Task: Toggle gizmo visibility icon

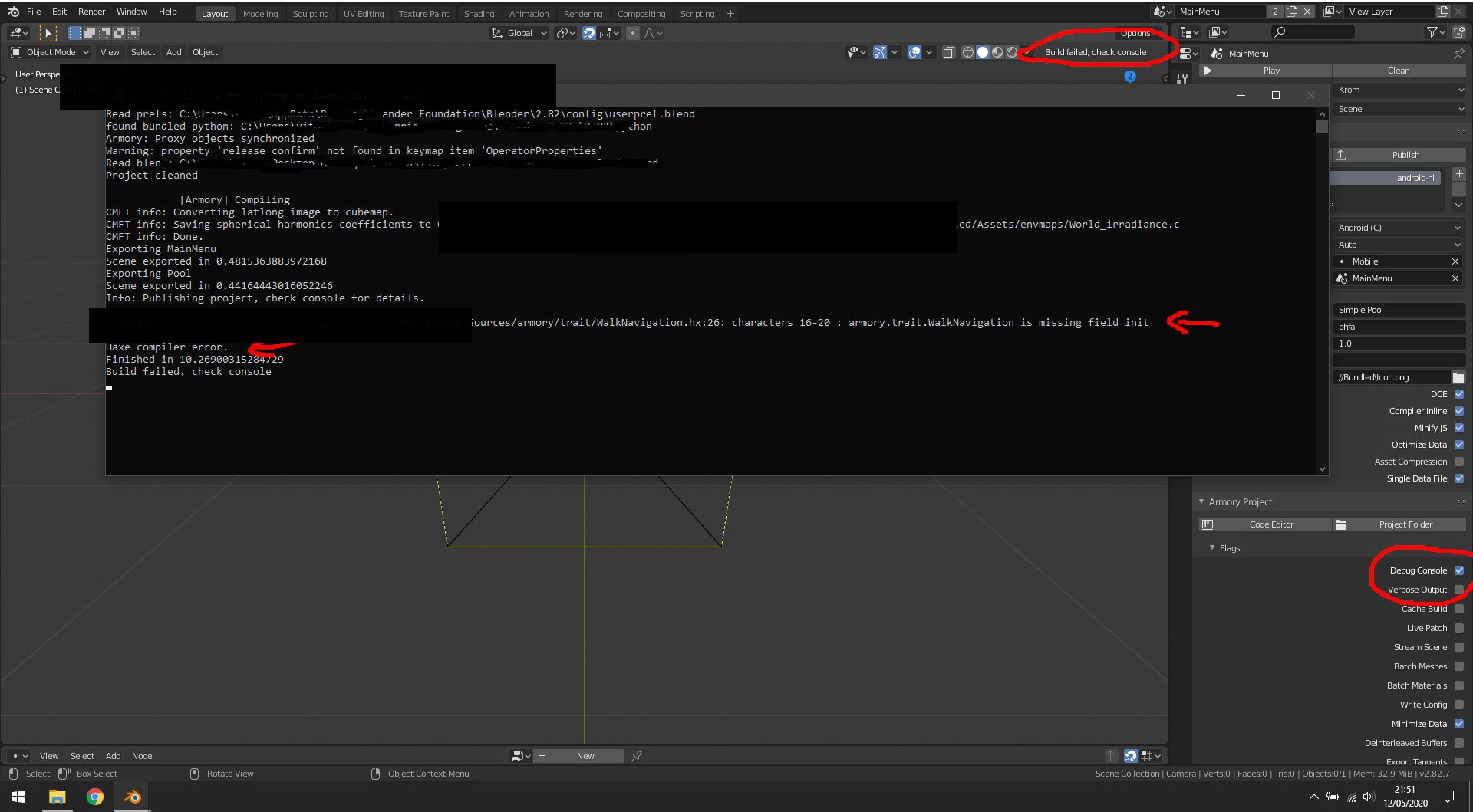Action: click(879, 52)
